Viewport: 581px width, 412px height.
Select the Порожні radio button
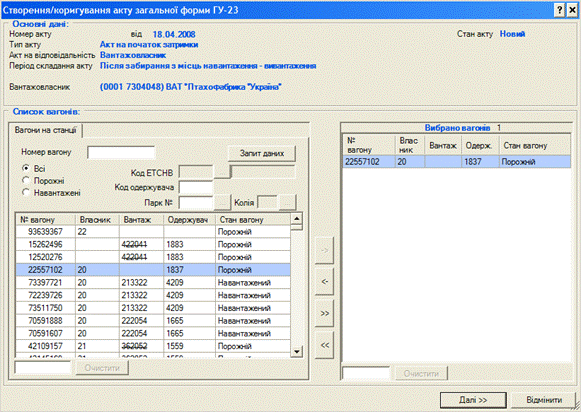point(26,180)
